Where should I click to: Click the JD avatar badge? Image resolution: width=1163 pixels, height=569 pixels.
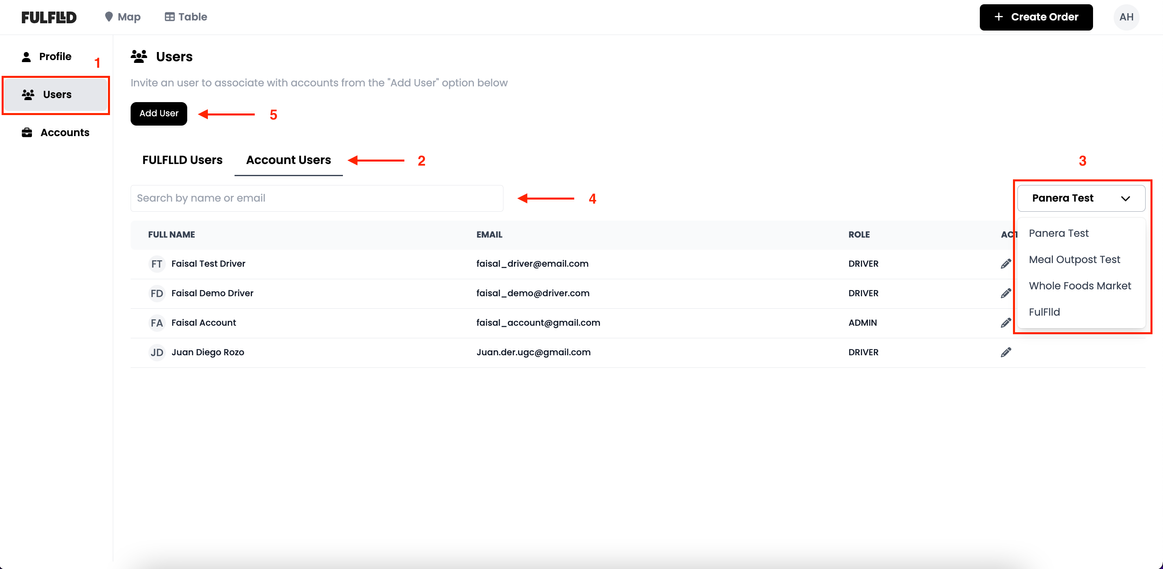157,352
